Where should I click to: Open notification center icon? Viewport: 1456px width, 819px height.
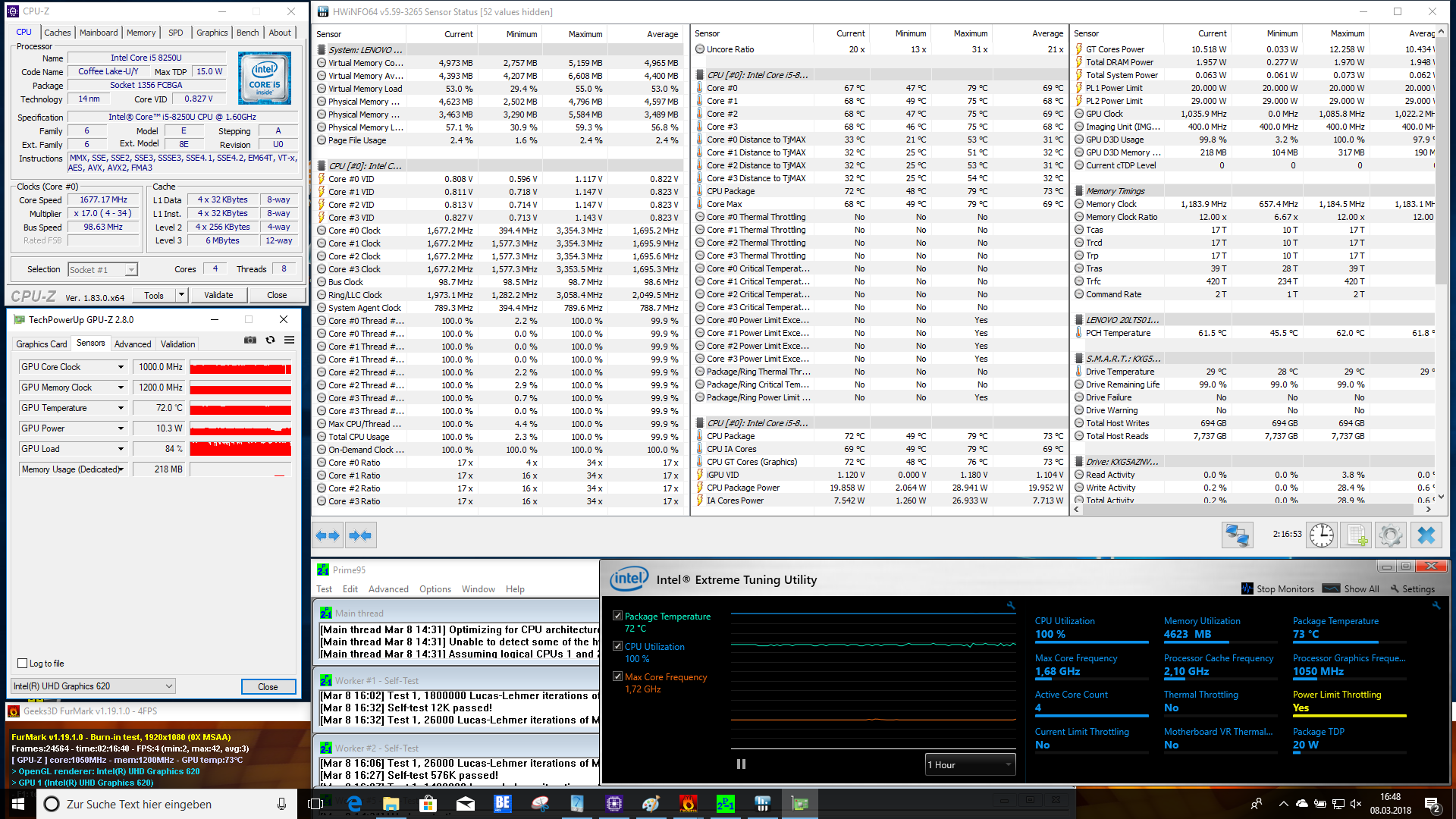click(1432, 804)
